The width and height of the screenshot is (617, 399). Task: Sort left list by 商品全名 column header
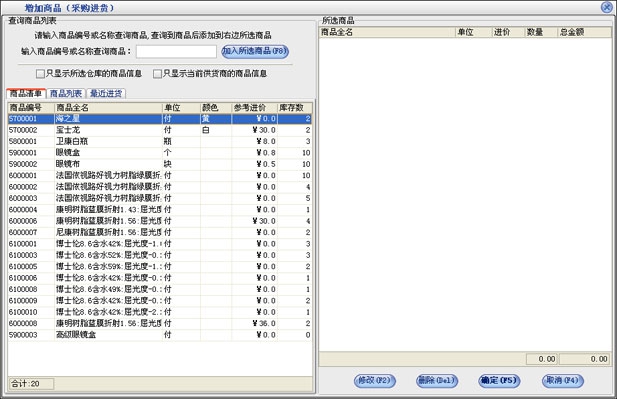pos(108,107)
